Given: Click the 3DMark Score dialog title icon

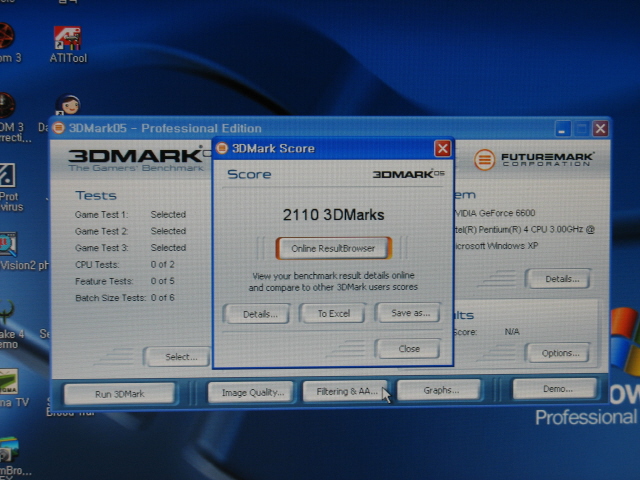Looking at the screenshot, I should click(222, 148).
